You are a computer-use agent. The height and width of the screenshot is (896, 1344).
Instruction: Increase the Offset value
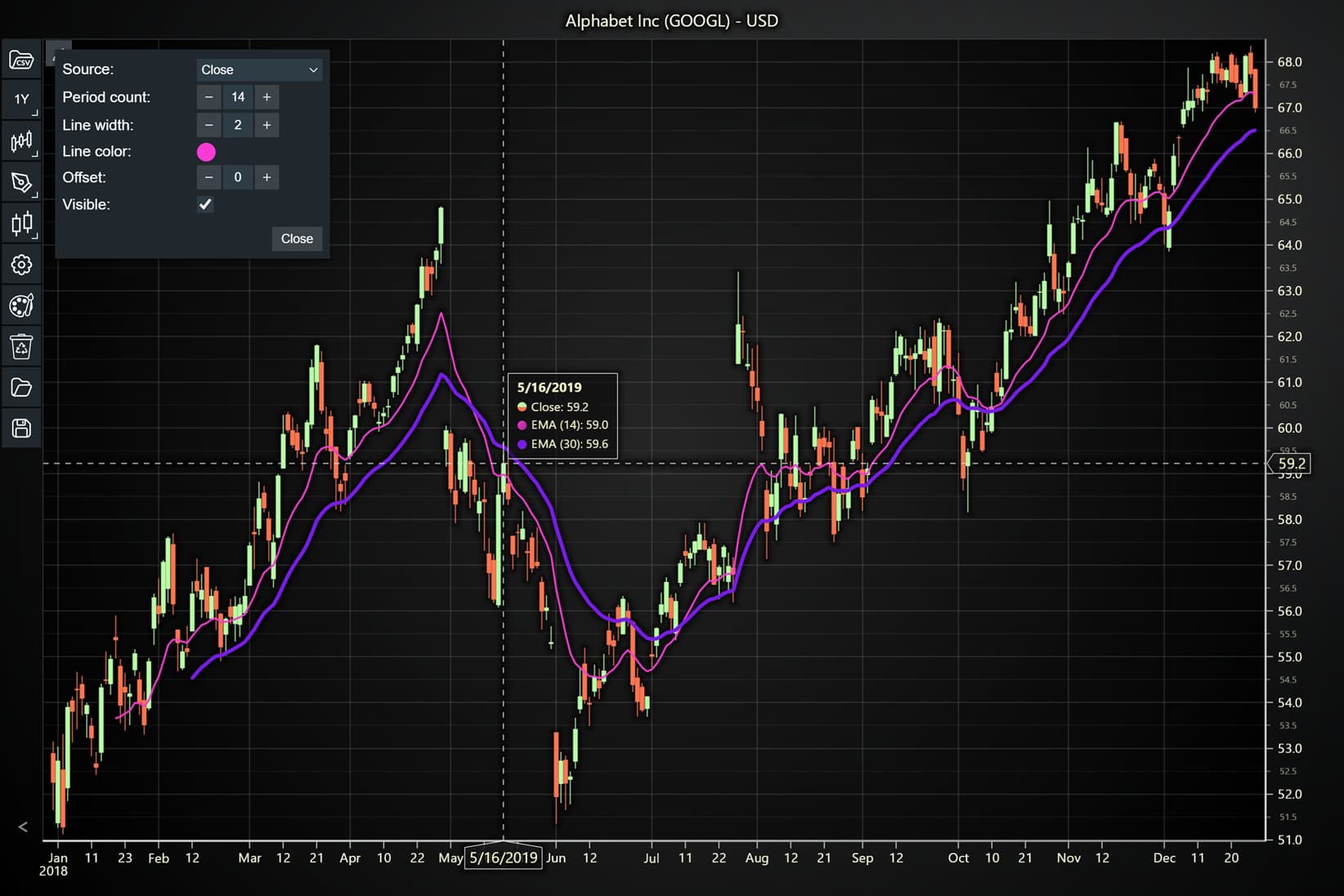[x=267, y=177]
